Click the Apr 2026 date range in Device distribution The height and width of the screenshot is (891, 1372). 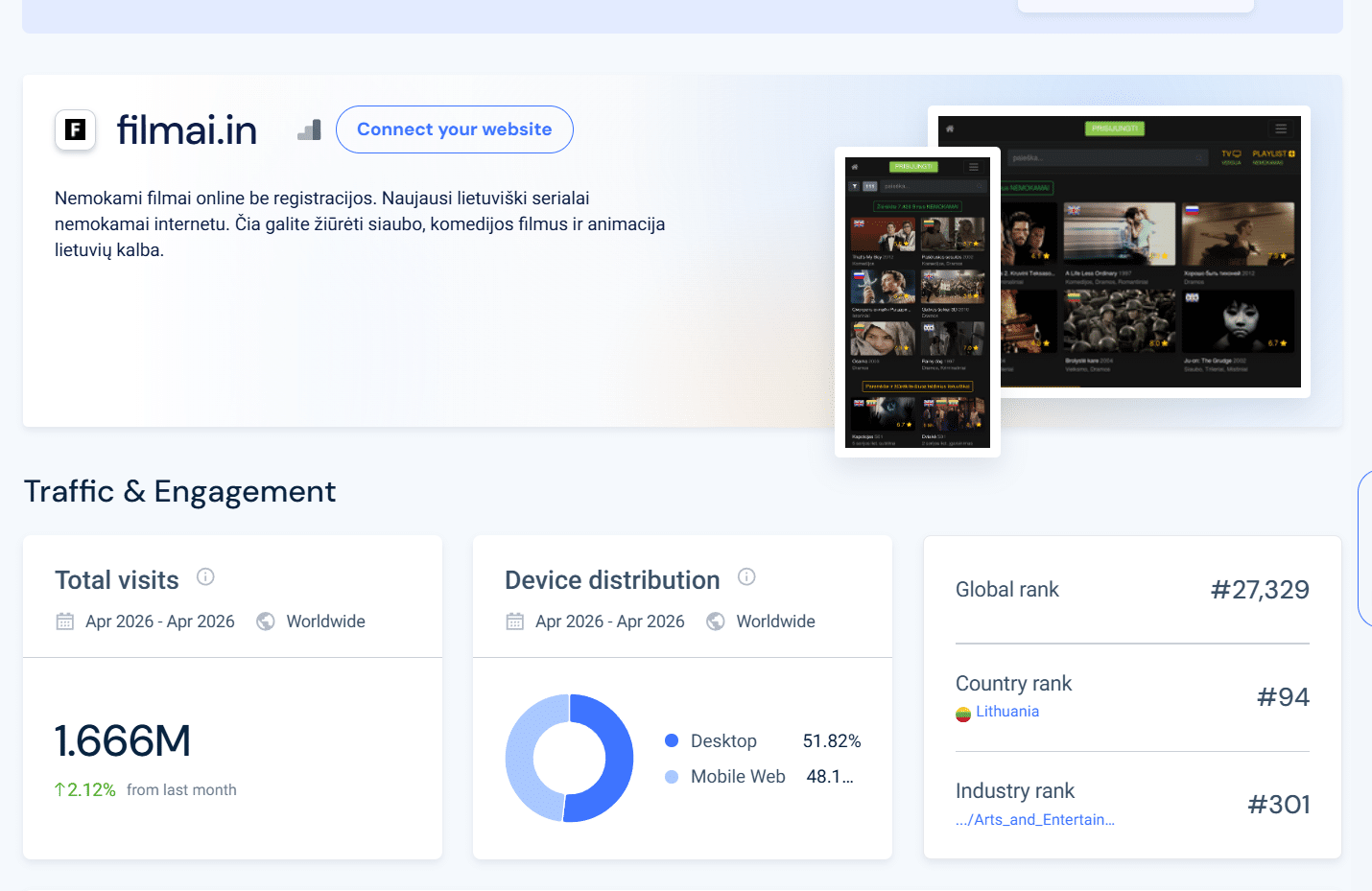(x=610, y=621)
